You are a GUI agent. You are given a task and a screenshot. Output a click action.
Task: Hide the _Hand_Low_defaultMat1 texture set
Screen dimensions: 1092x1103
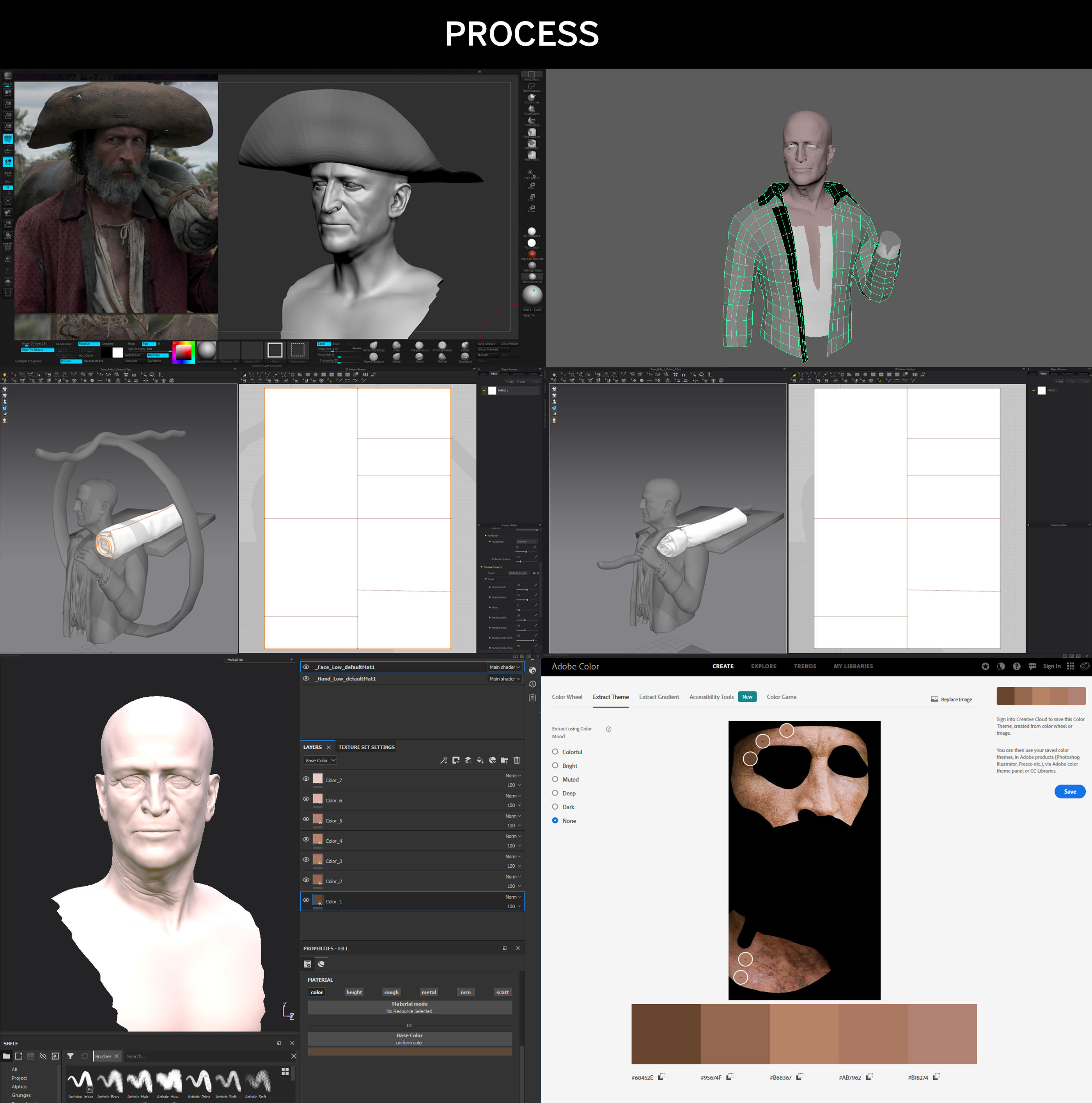(x=306, y=678)
